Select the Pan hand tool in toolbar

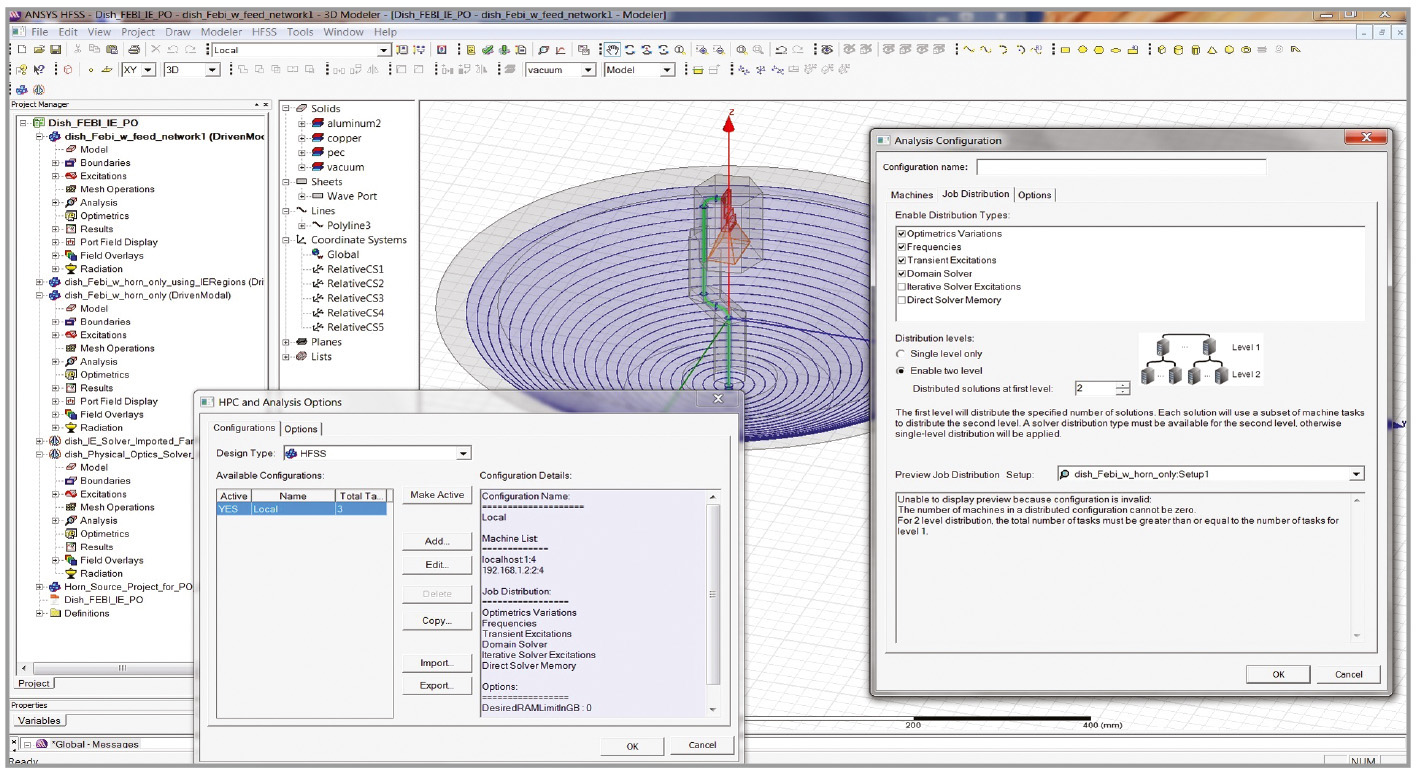612,50
